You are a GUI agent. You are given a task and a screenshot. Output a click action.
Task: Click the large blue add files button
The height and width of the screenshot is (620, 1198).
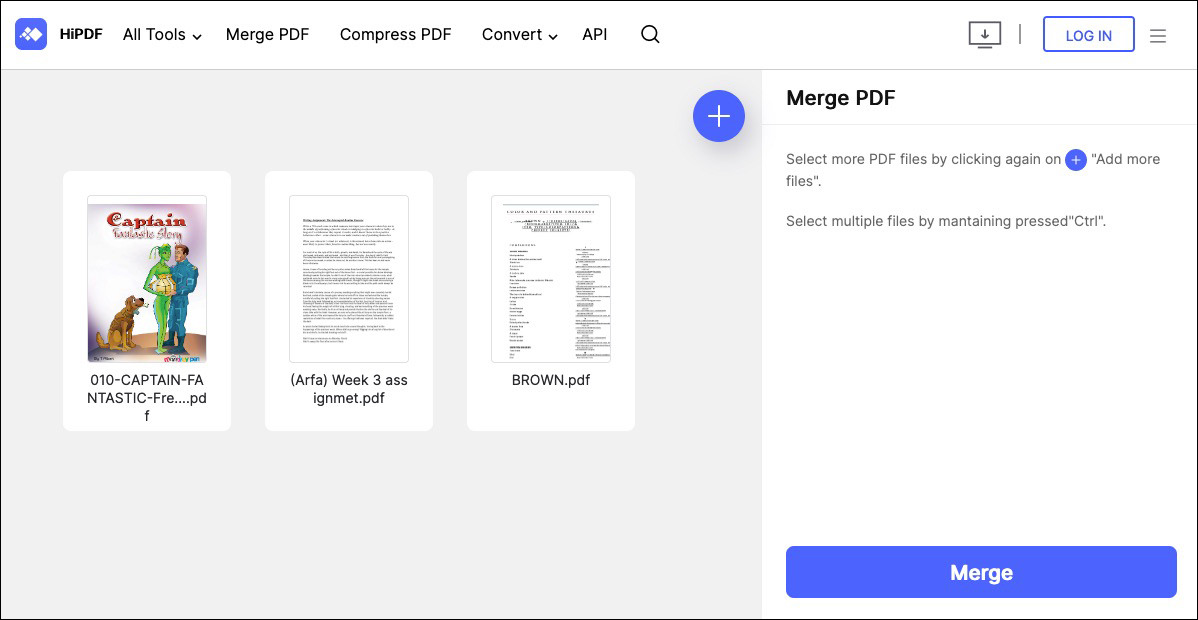tap(719, 116)
